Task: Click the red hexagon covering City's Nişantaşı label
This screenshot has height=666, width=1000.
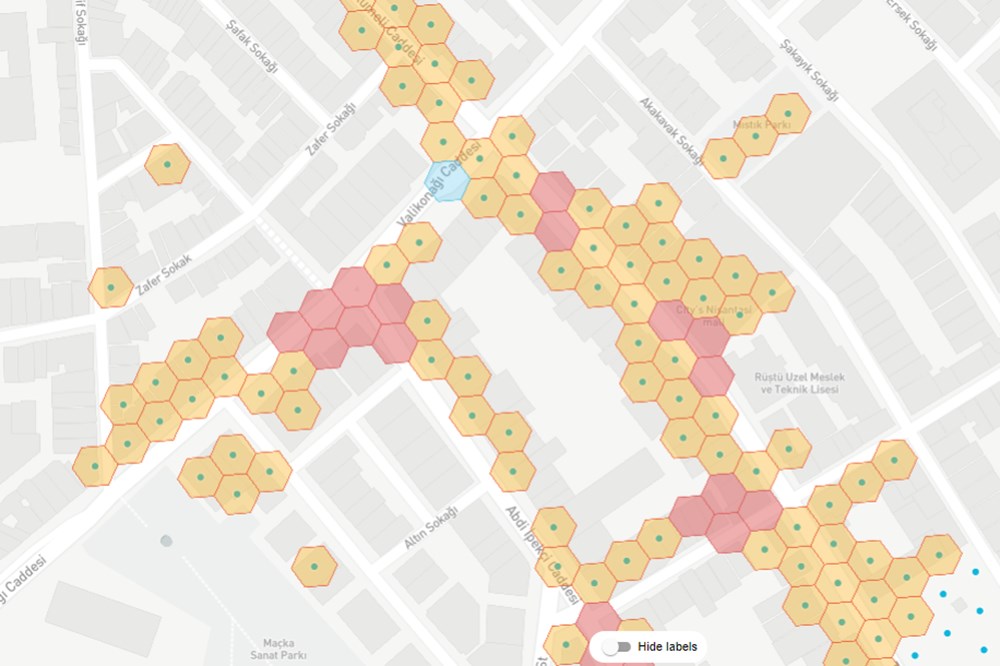Action: point(671,320)
